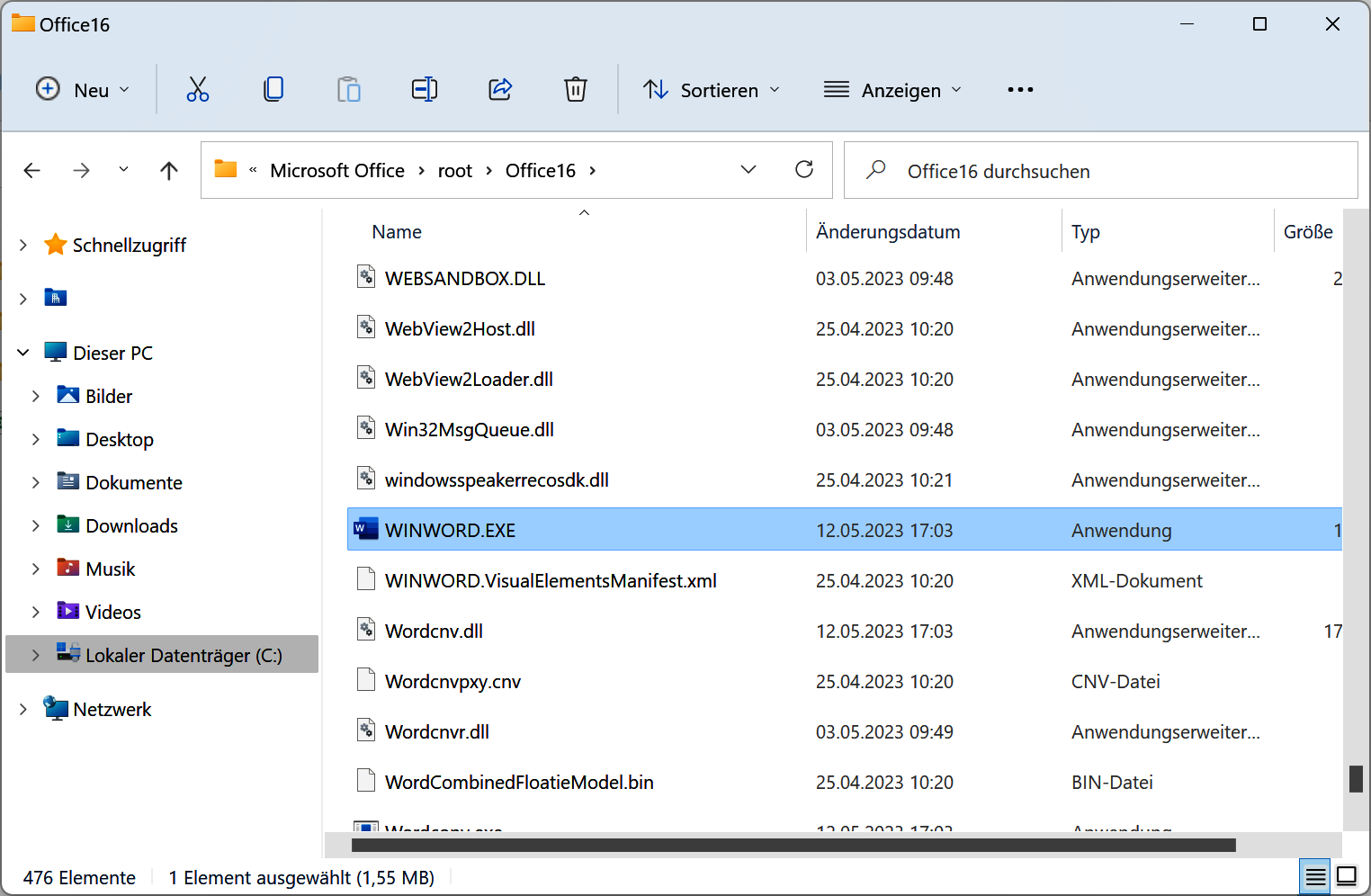Click the horizontal scrollbar at the bottom

[792, 846]
